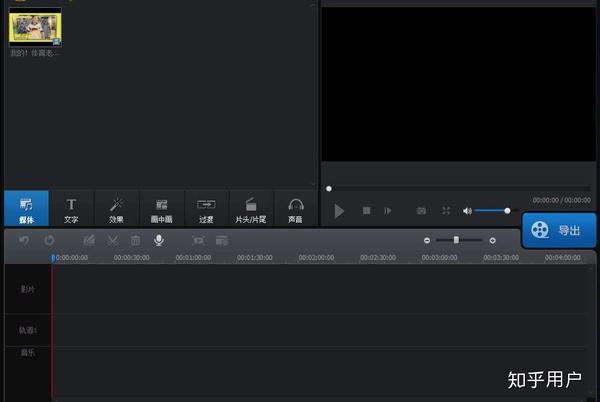Click the mosaic icon beside the crop icon
600x402 pixels.
(222, 241)
